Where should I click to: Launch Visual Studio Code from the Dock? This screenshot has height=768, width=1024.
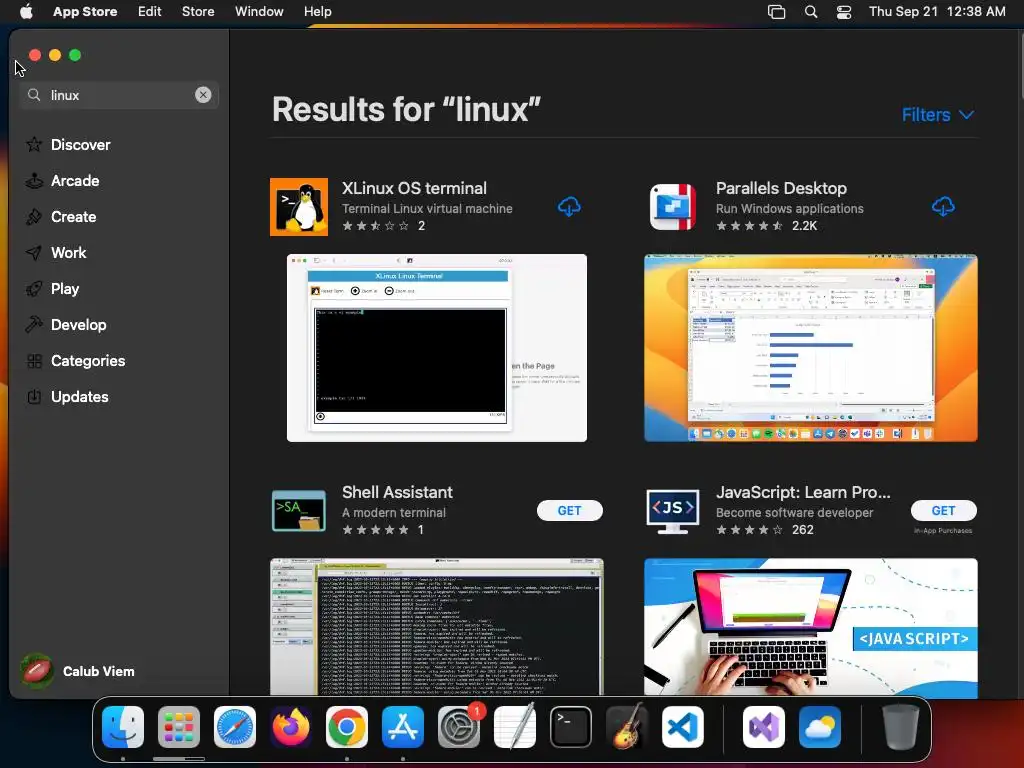[682, 727]
